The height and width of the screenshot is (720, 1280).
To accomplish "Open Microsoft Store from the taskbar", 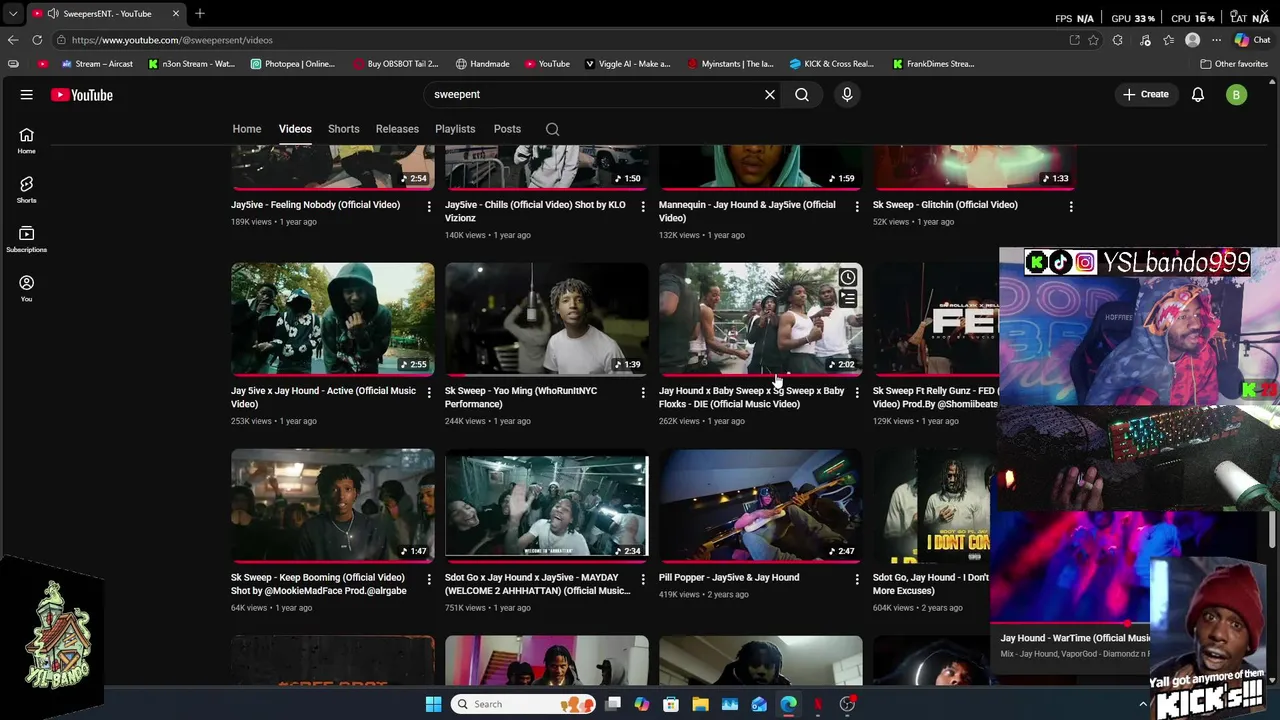I will pyautogui.click(x=671, y=704).
